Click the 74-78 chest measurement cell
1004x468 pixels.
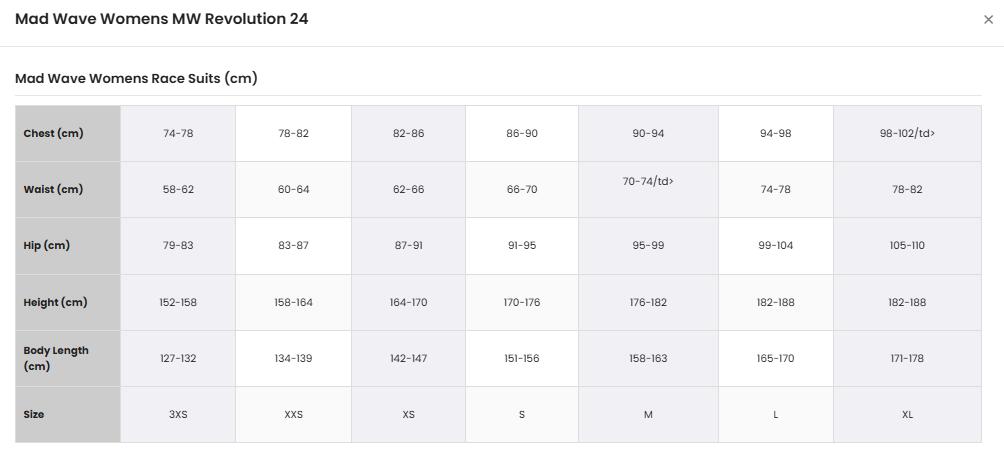[178, 134]
